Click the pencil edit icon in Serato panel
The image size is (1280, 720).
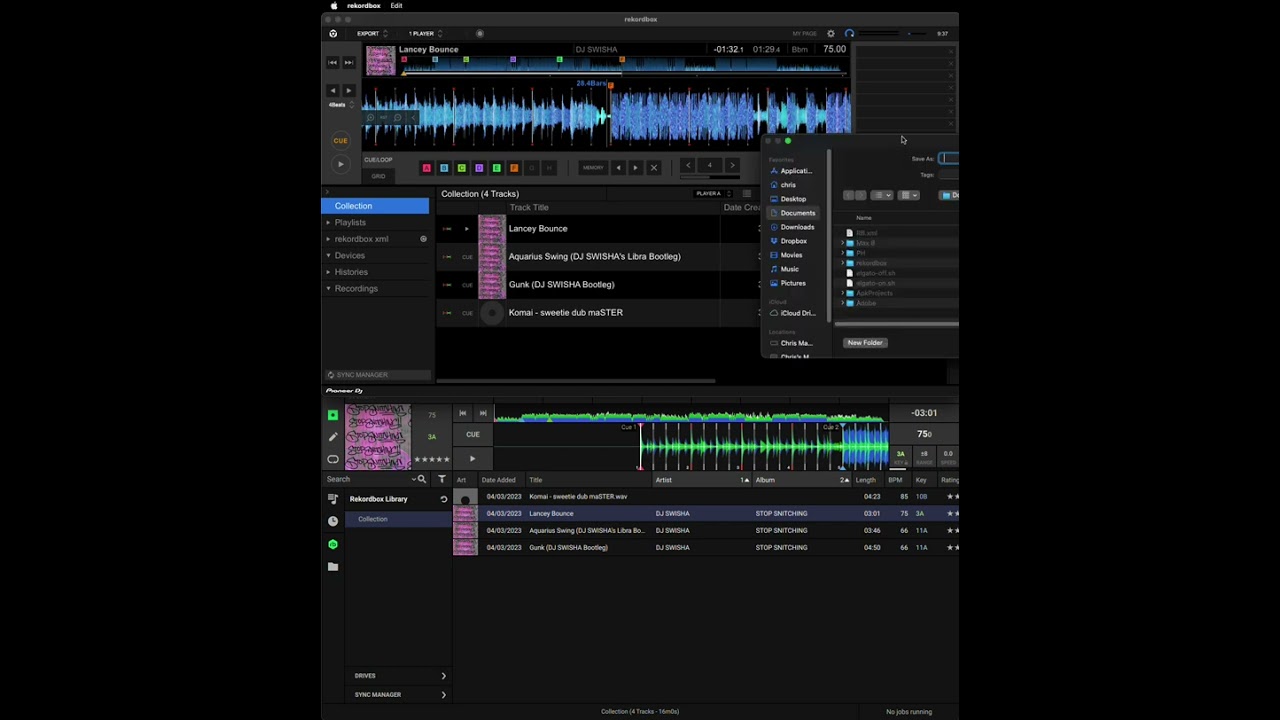click(333, 437)
